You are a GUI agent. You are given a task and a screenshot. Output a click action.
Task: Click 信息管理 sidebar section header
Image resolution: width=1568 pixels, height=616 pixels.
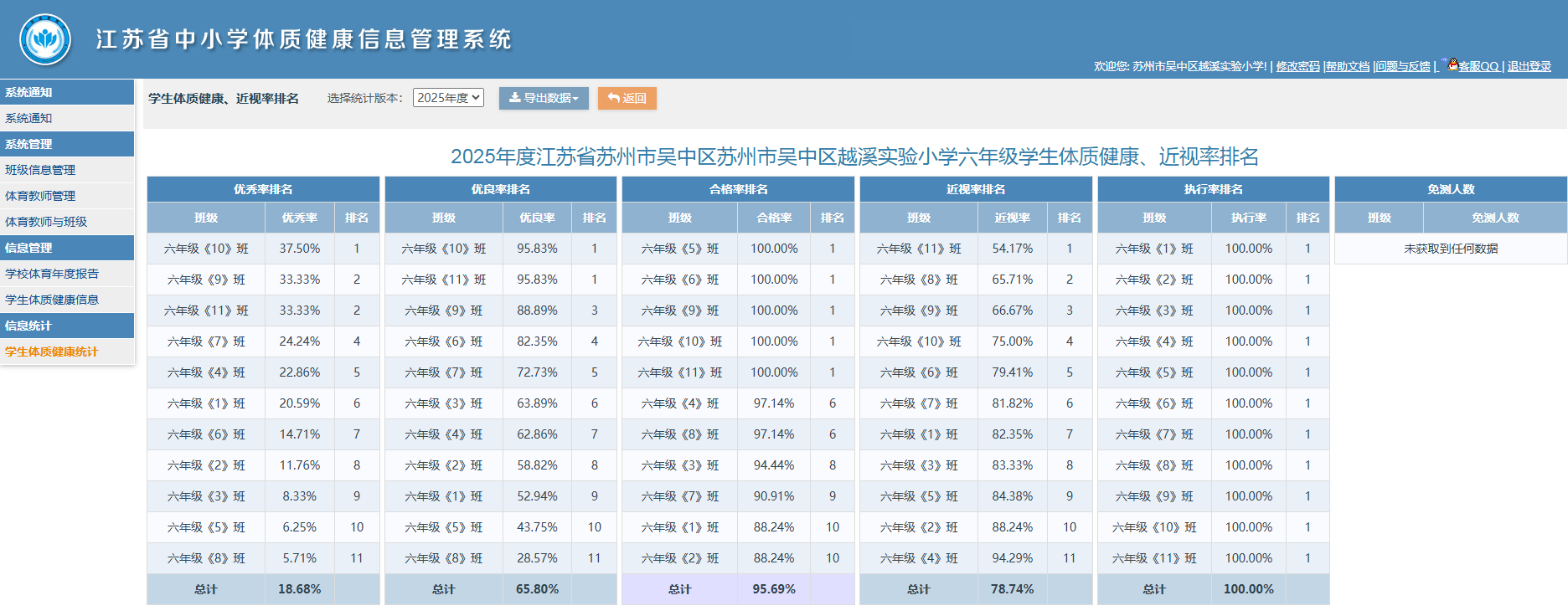point(67,248)
